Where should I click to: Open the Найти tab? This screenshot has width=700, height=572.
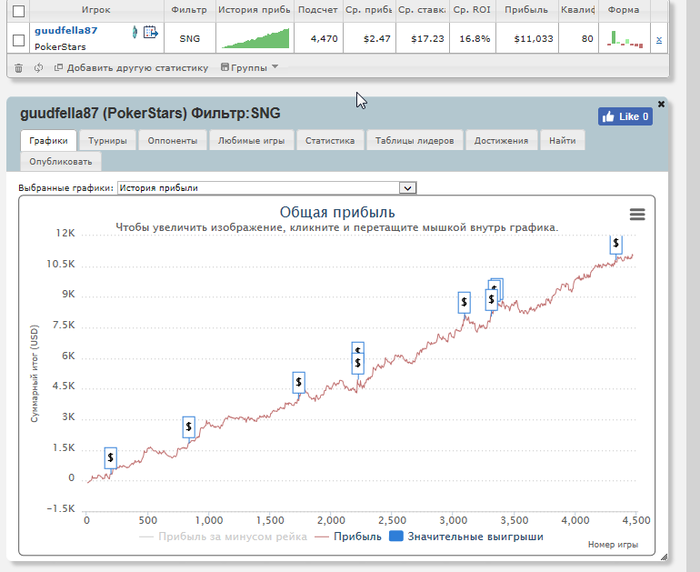[x=562, y=141]
